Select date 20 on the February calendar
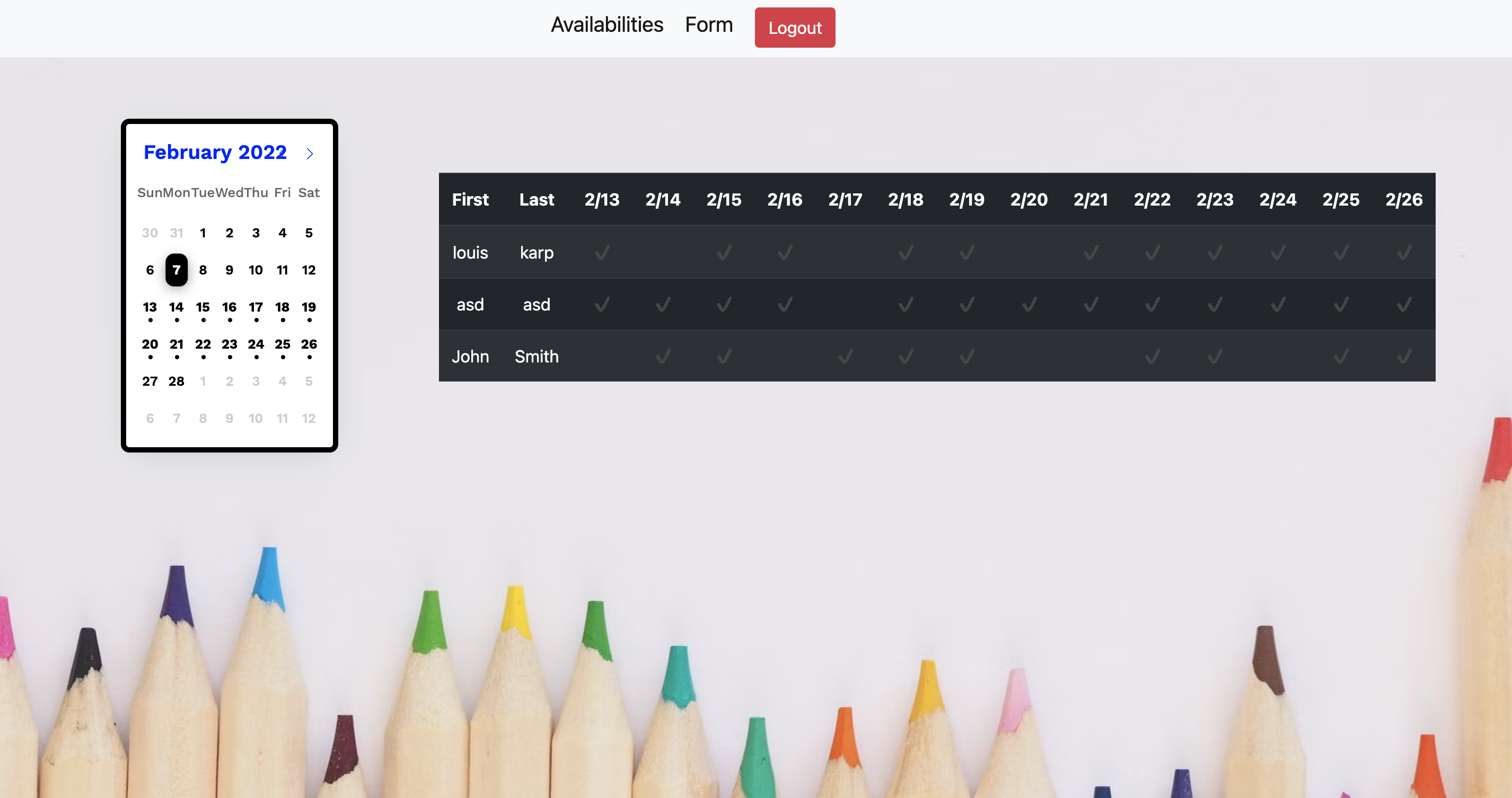Viewport: 1512px width, 798px height. (150, 344)
